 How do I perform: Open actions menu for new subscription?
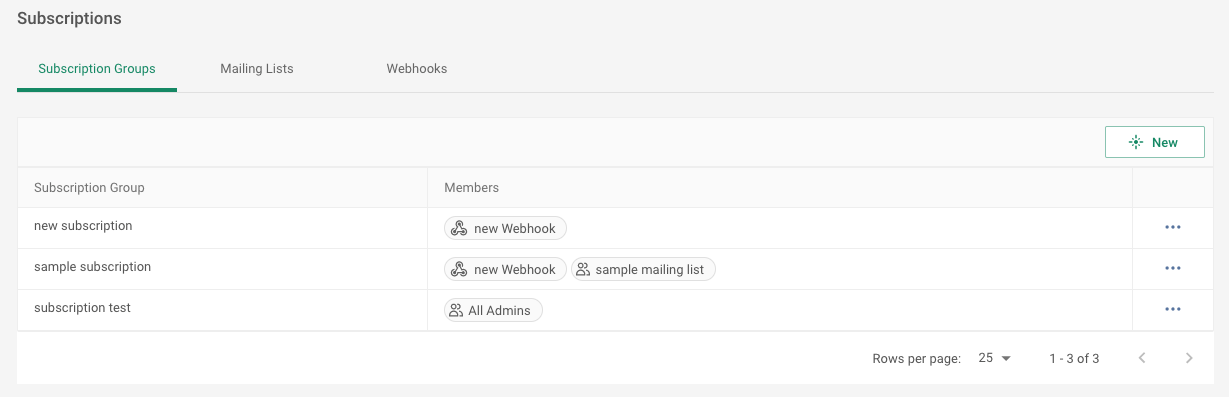coord(1173,228)
